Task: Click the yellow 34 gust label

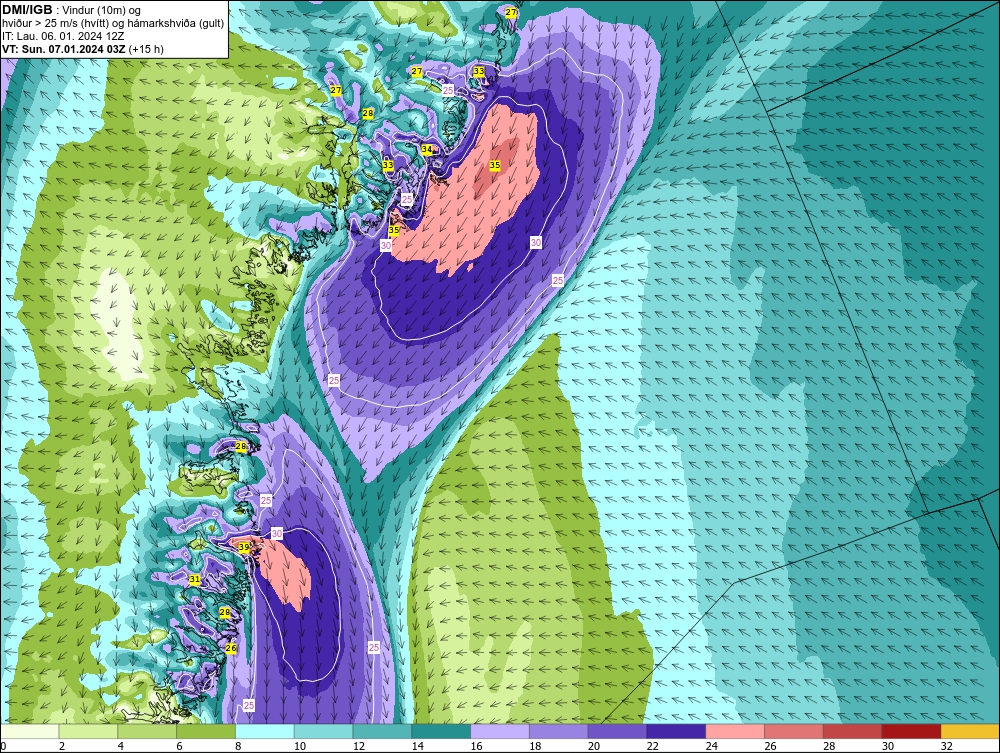Action: (427, 149)
